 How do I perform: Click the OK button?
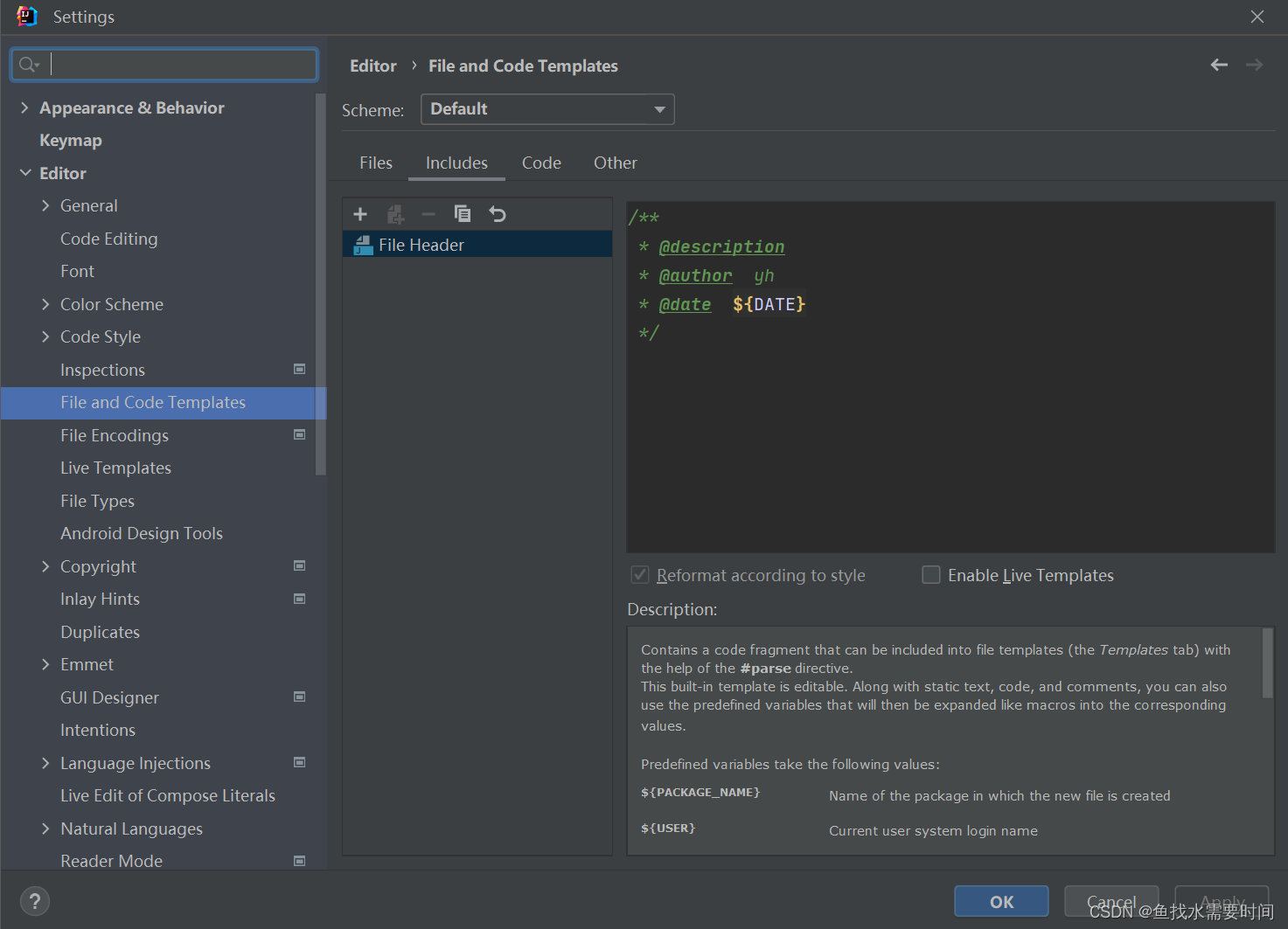pyautogui.click(x=1001, y=901)
